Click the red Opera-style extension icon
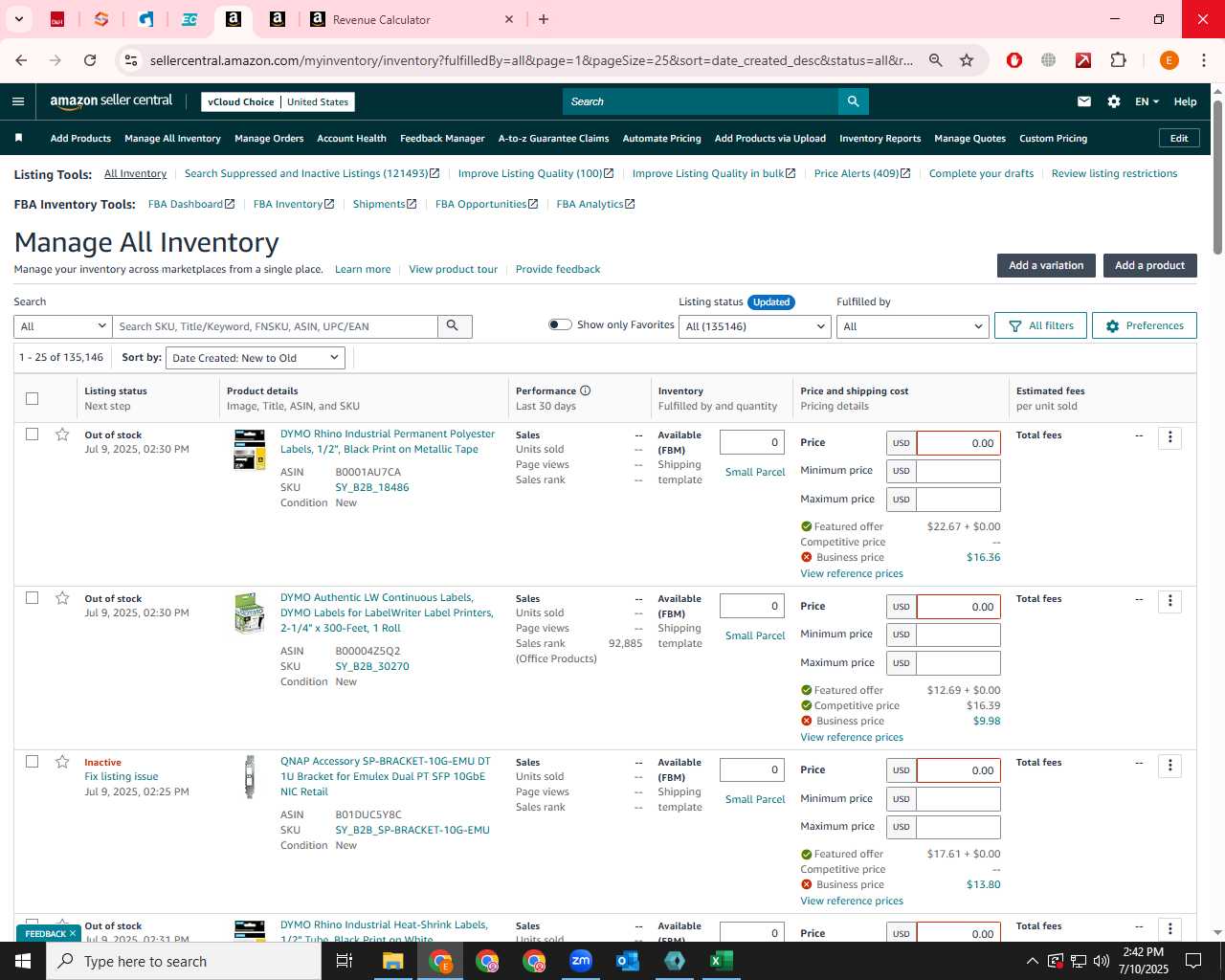The height and width of the screenshot is (980, 1225). 1014,60
